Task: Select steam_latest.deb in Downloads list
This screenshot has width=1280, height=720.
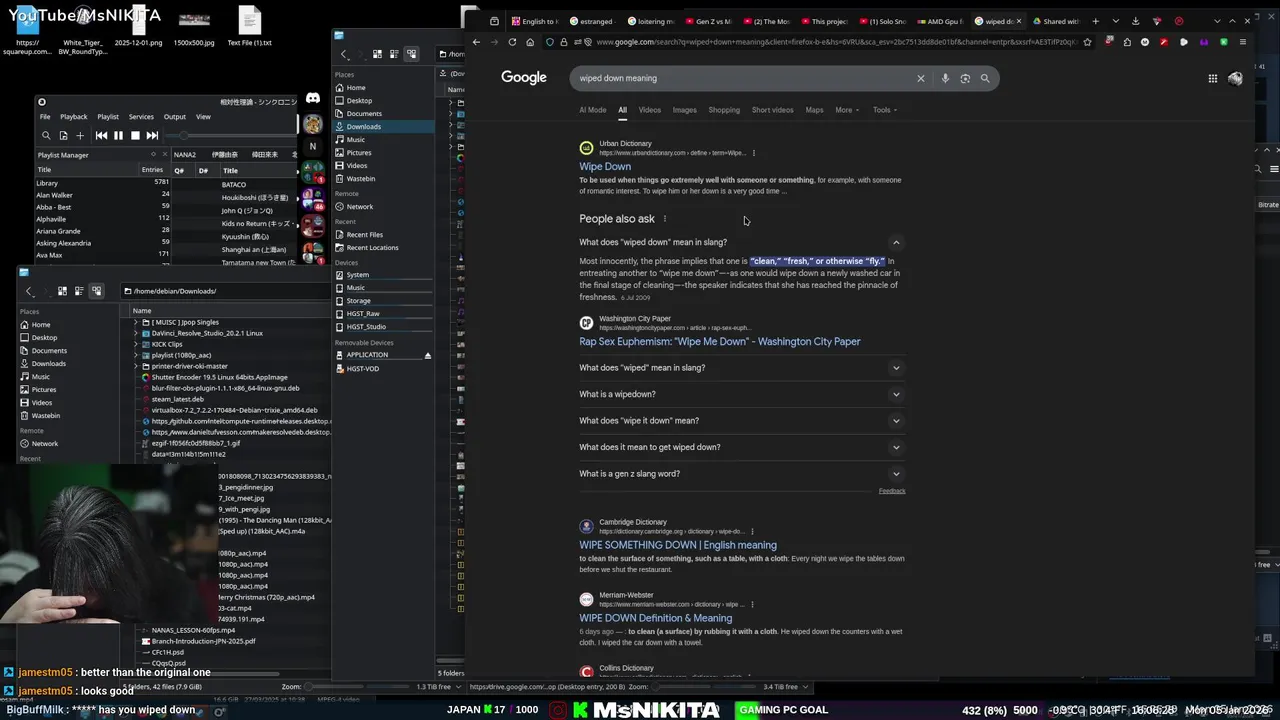Action: [x=177, y=399]
